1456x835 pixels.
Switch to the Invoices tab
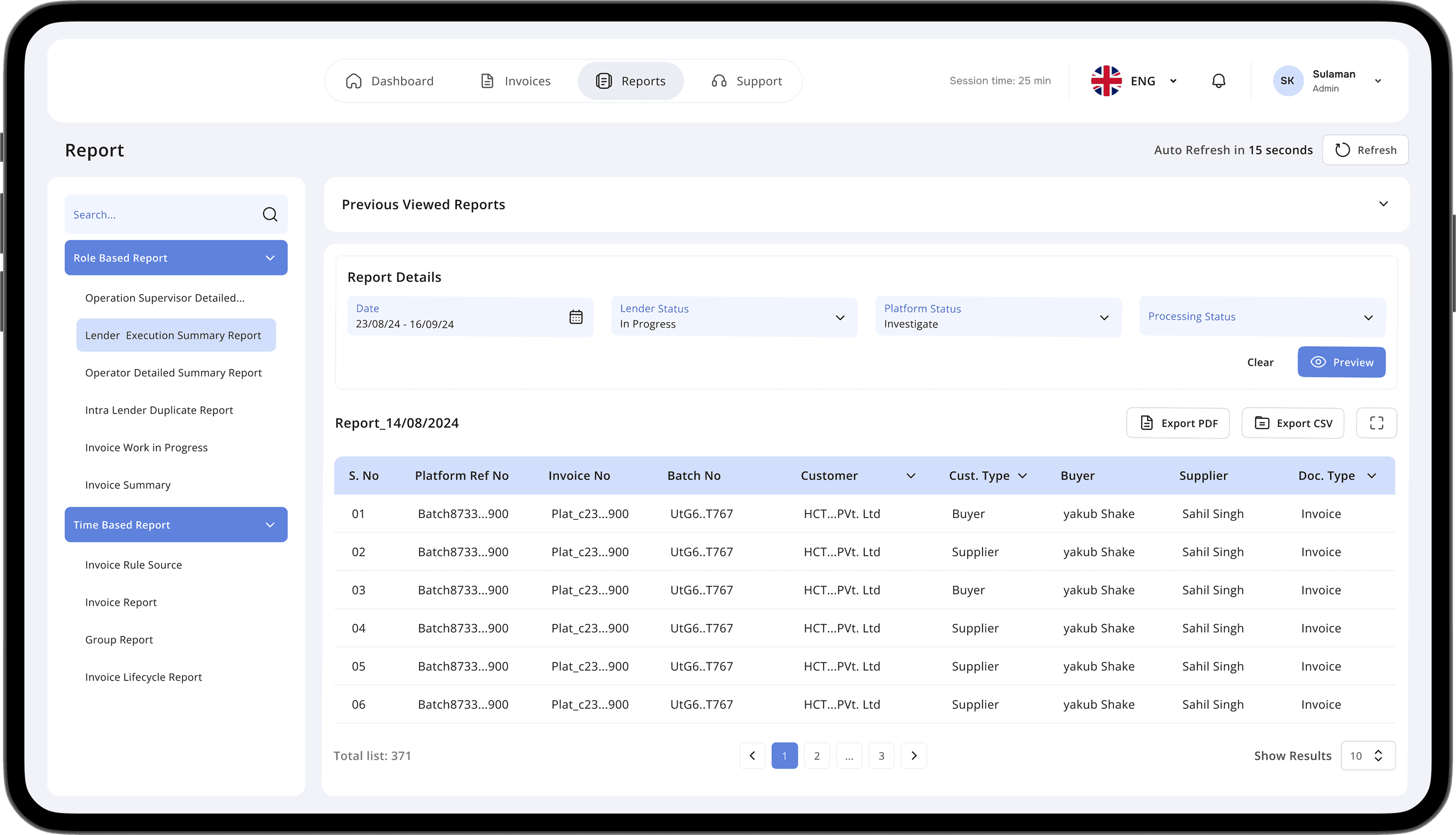pyautogui.click(x=515, y=81)
